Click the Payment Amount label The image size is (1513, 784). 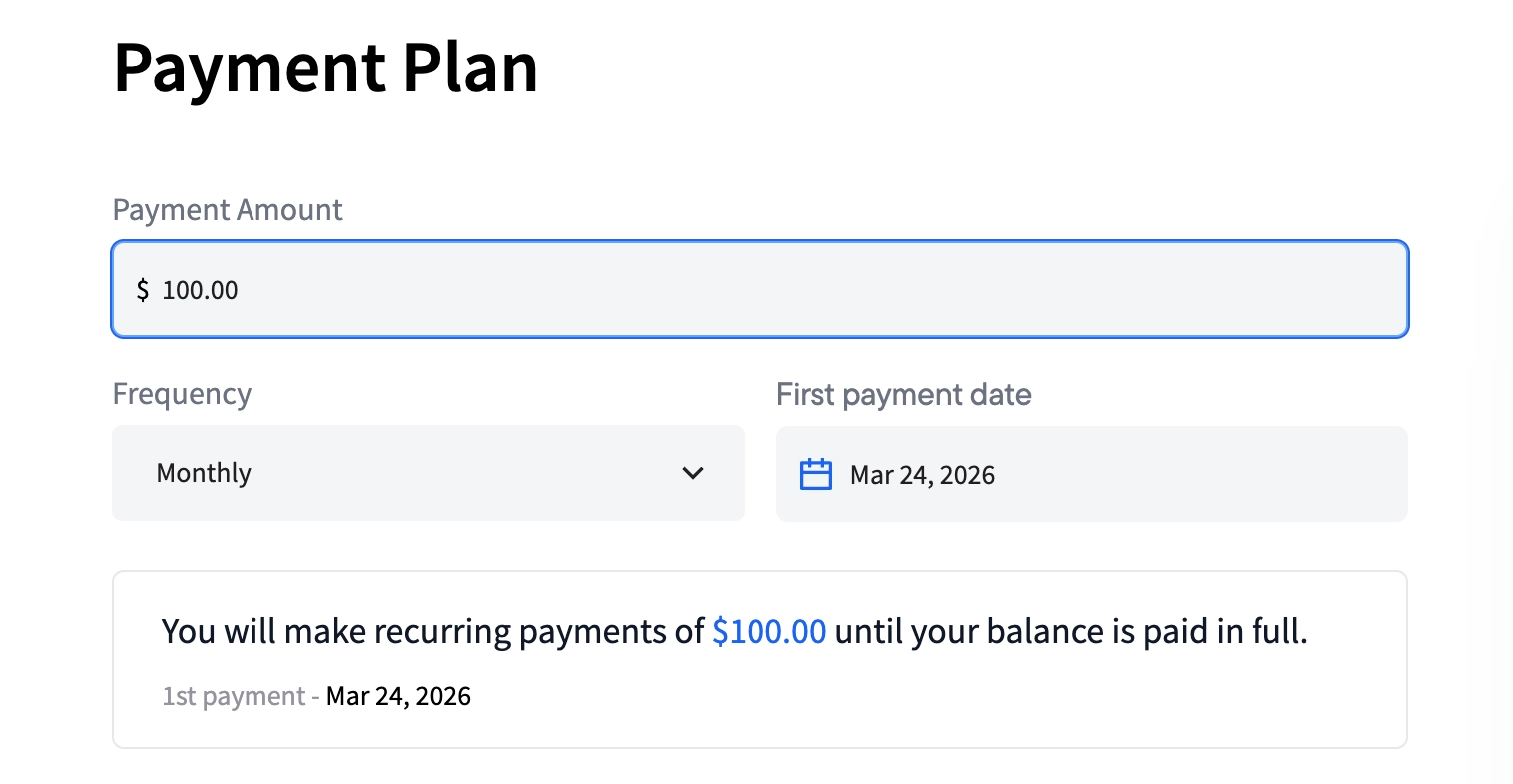(x=228, y=210)
